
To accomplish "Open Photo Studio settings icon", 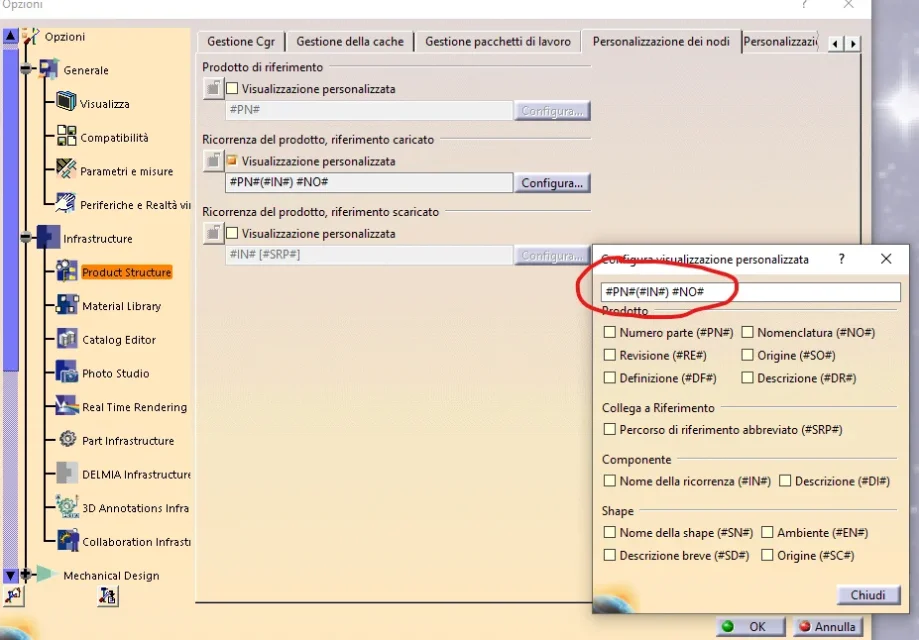I will [x=67, y=373].
